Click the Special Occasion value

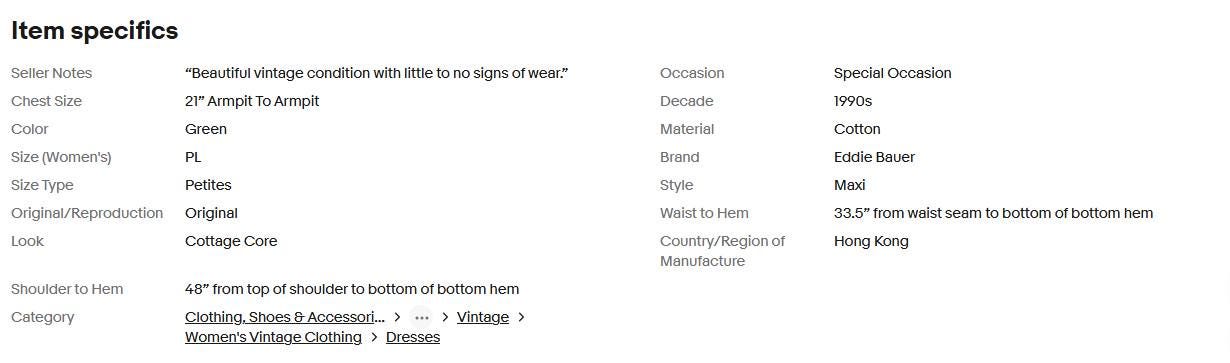tap(893, 73)
